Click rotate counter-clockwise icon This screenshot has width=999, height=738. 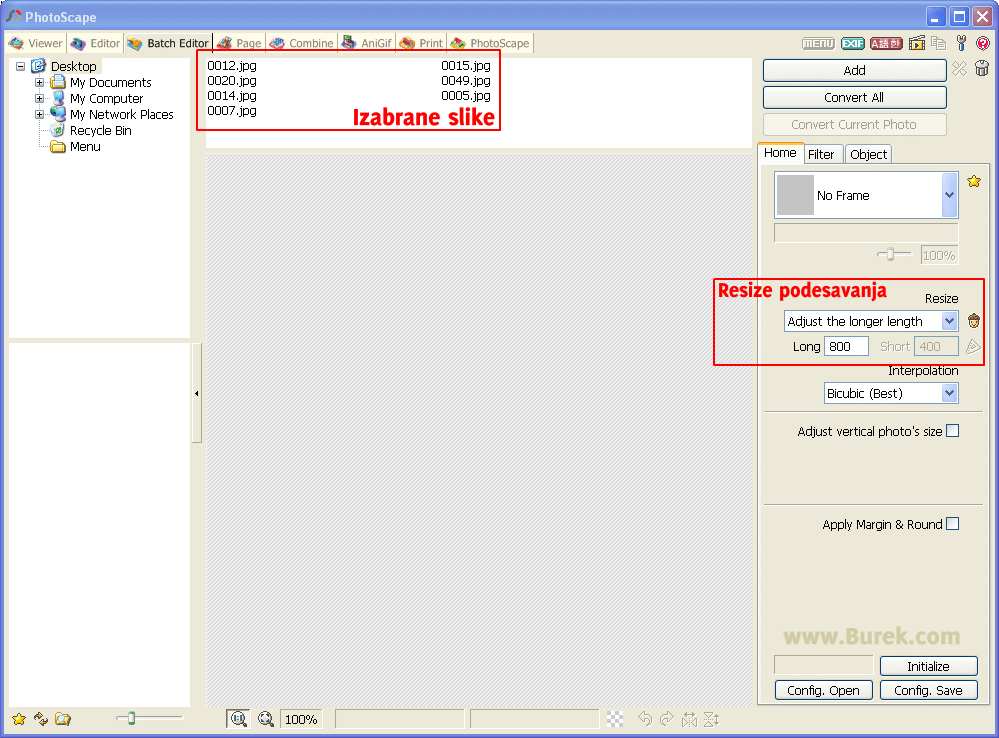coord(645,719)
